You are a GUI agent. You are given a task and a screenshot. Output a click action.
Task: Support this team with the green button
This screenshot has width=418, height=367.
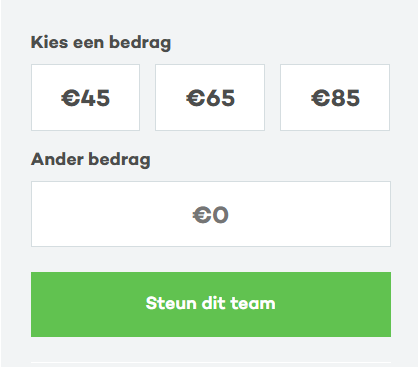[x=211, y=304]
